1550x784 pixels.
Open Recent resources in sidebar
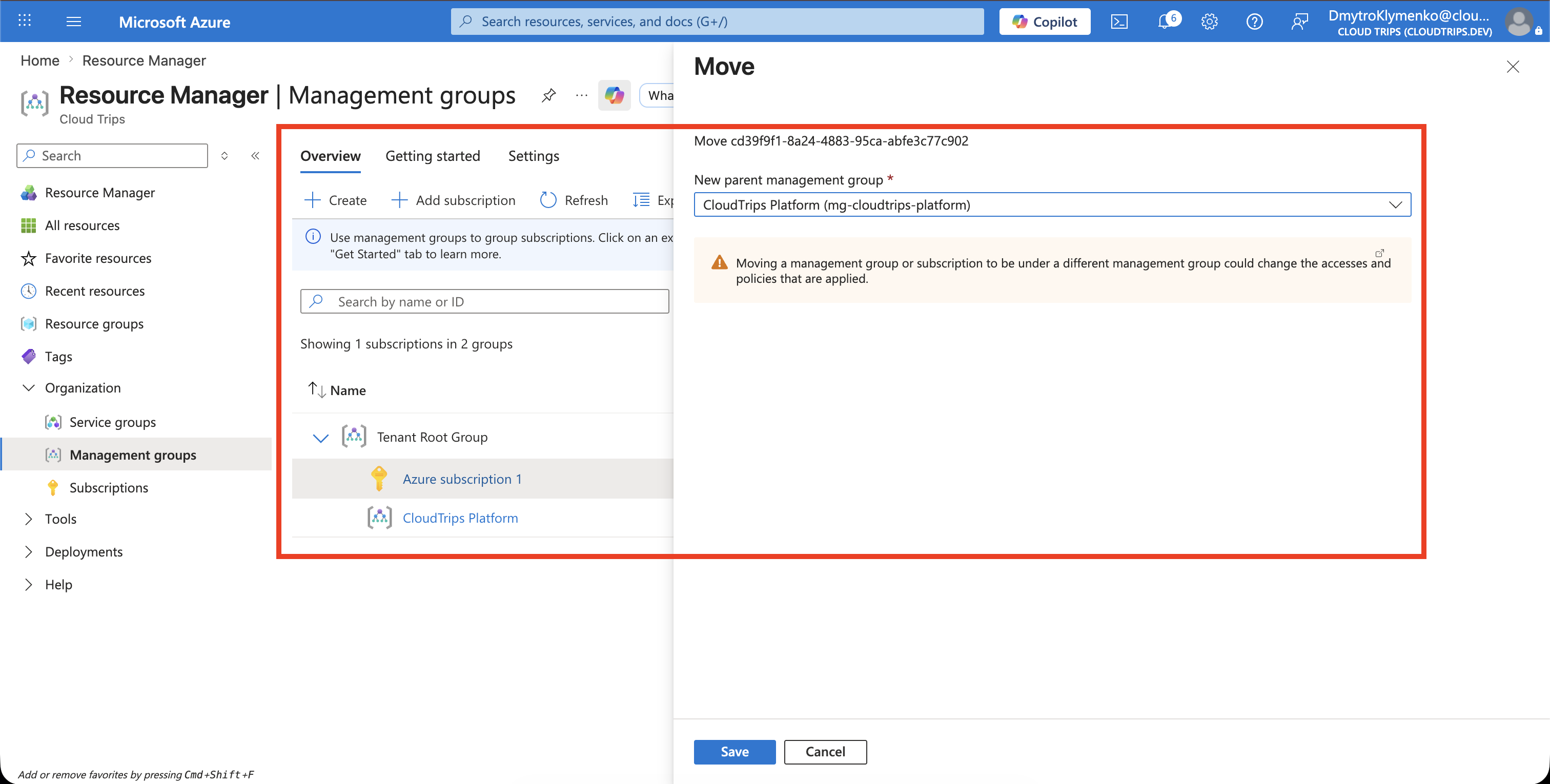point(94,291)
